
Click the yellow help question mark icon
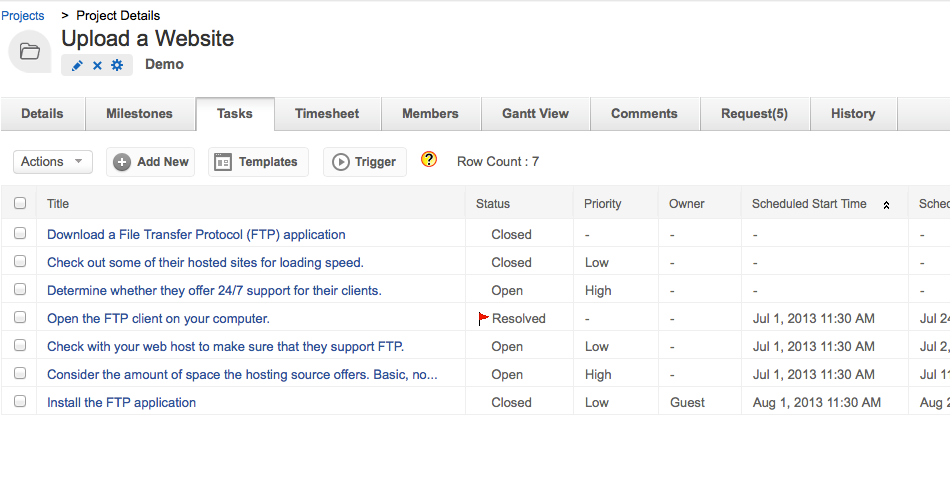coord(429,159)
